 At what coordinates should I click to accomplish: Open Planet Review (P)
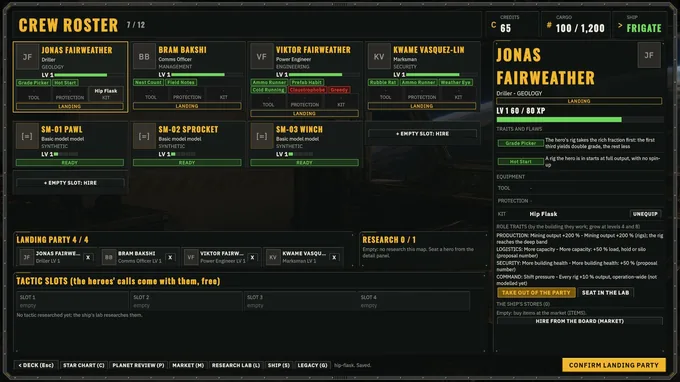point(138,365)
